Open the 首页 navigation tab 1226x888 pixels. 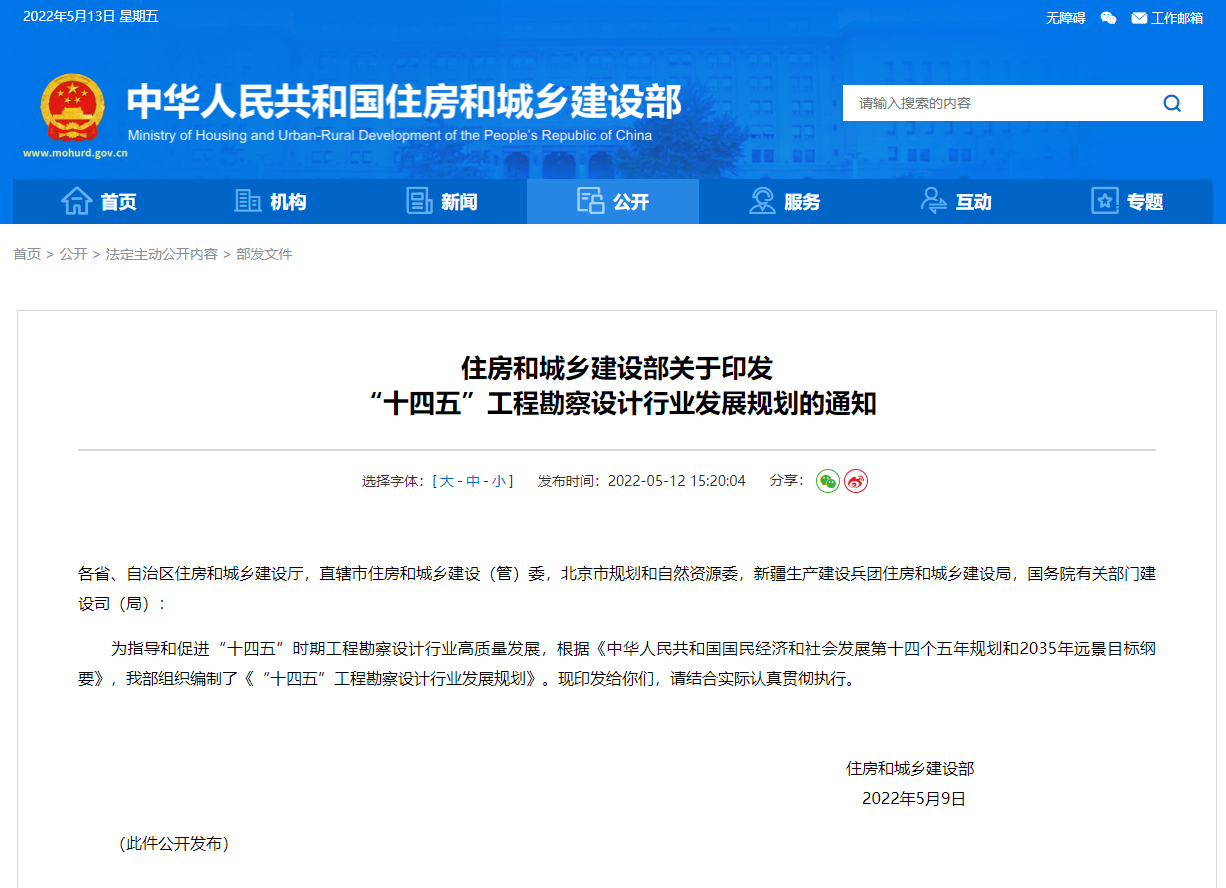click(98, 201)
